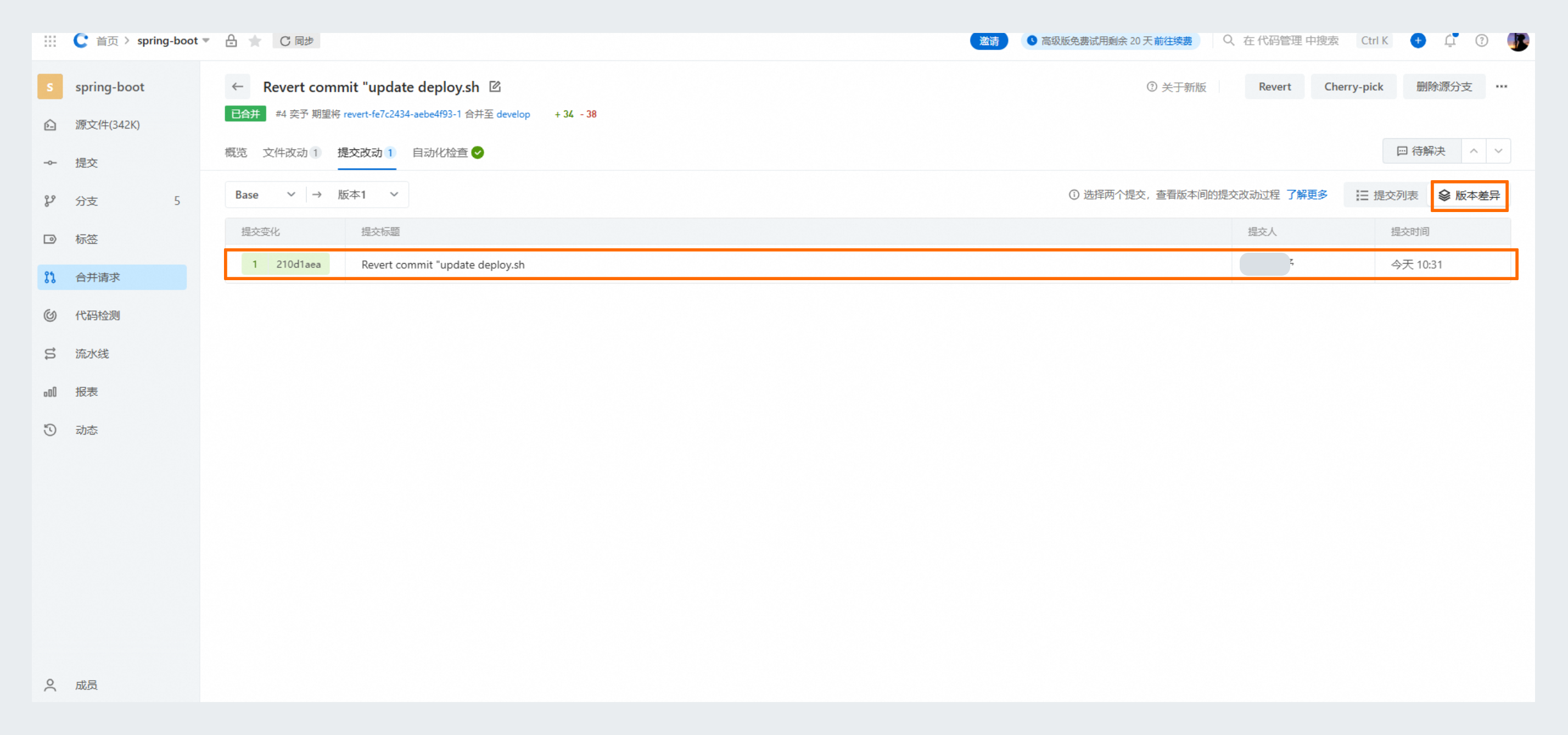Open the user avatar menu
This screenshot has width=1568, height=735.
tap(1517, 41)
